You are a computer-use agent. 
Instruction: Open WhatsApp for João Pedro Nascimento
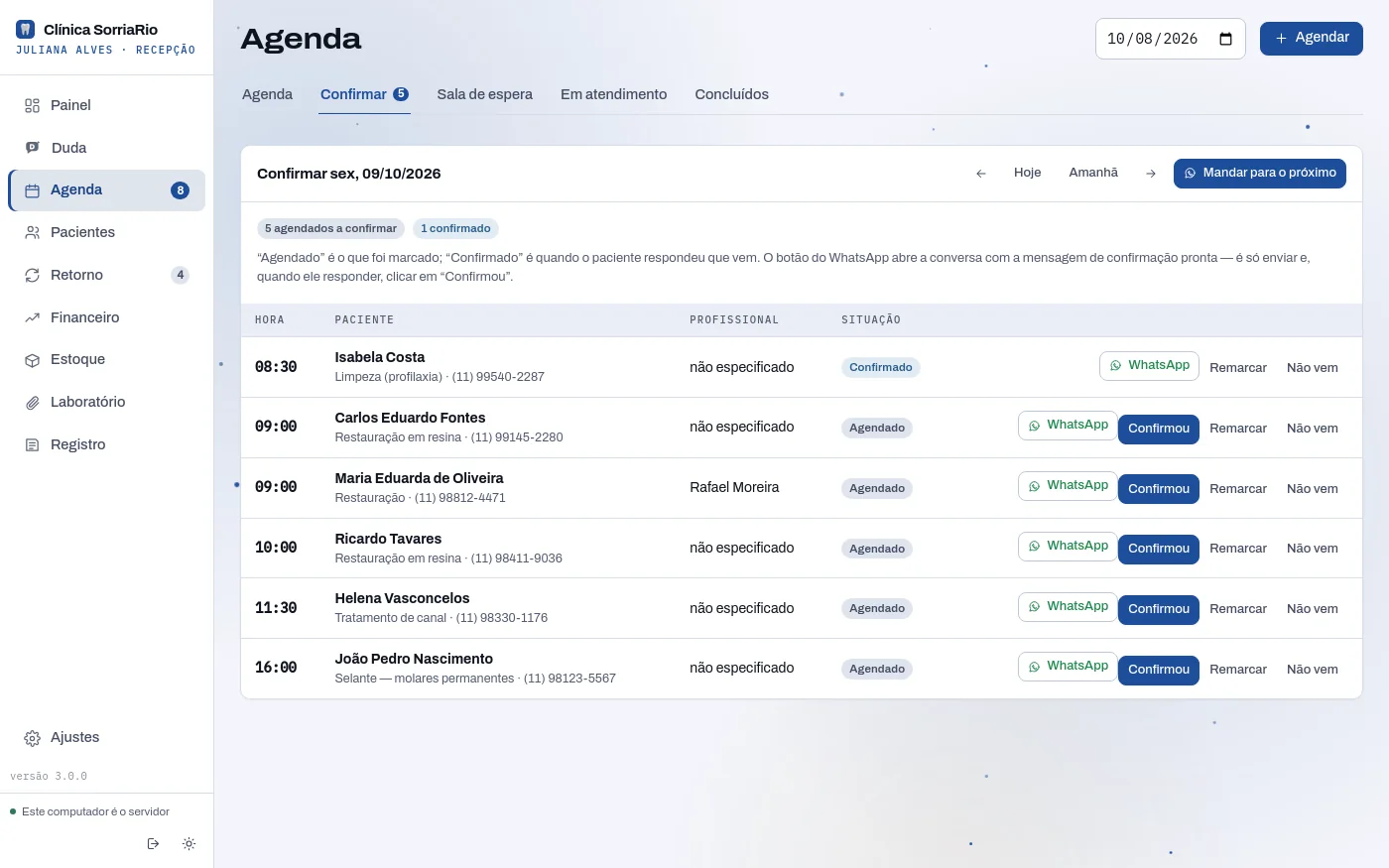(x=1068, y=667)
